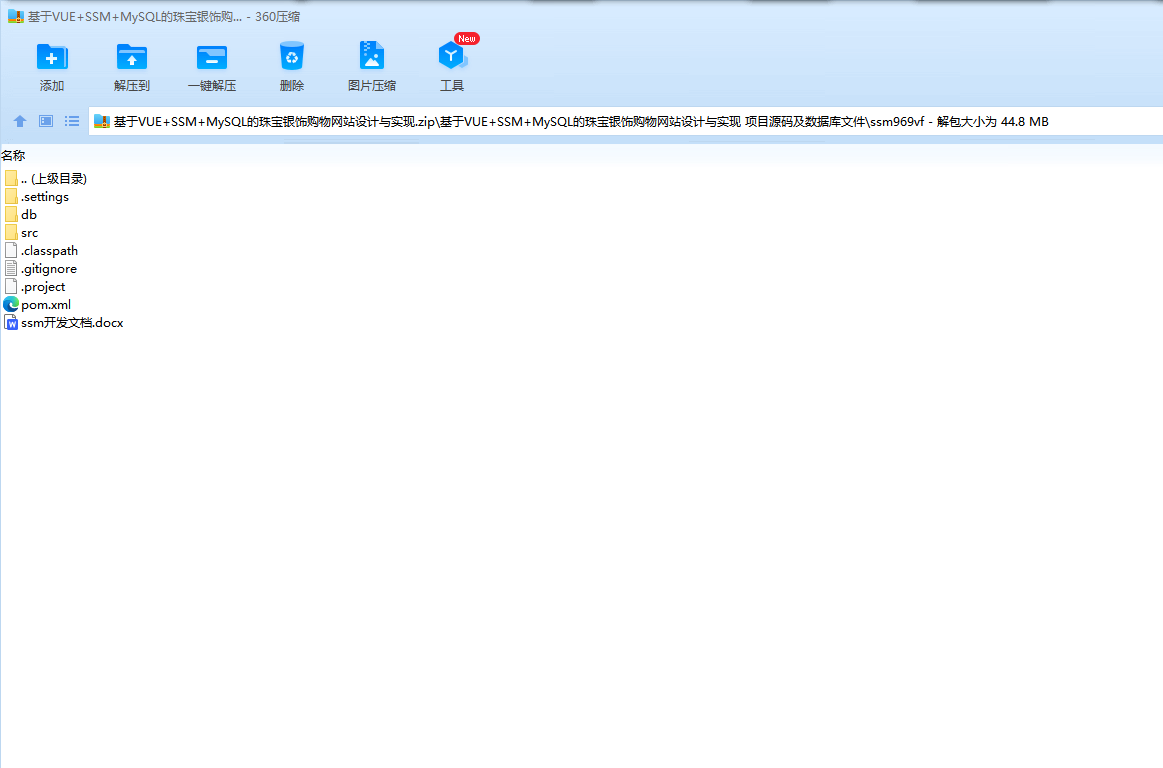The width and height of the screenshot is (1163, 768).
Task: Click the 解压到 (Extract to) icon
Action: coord(132,58)
